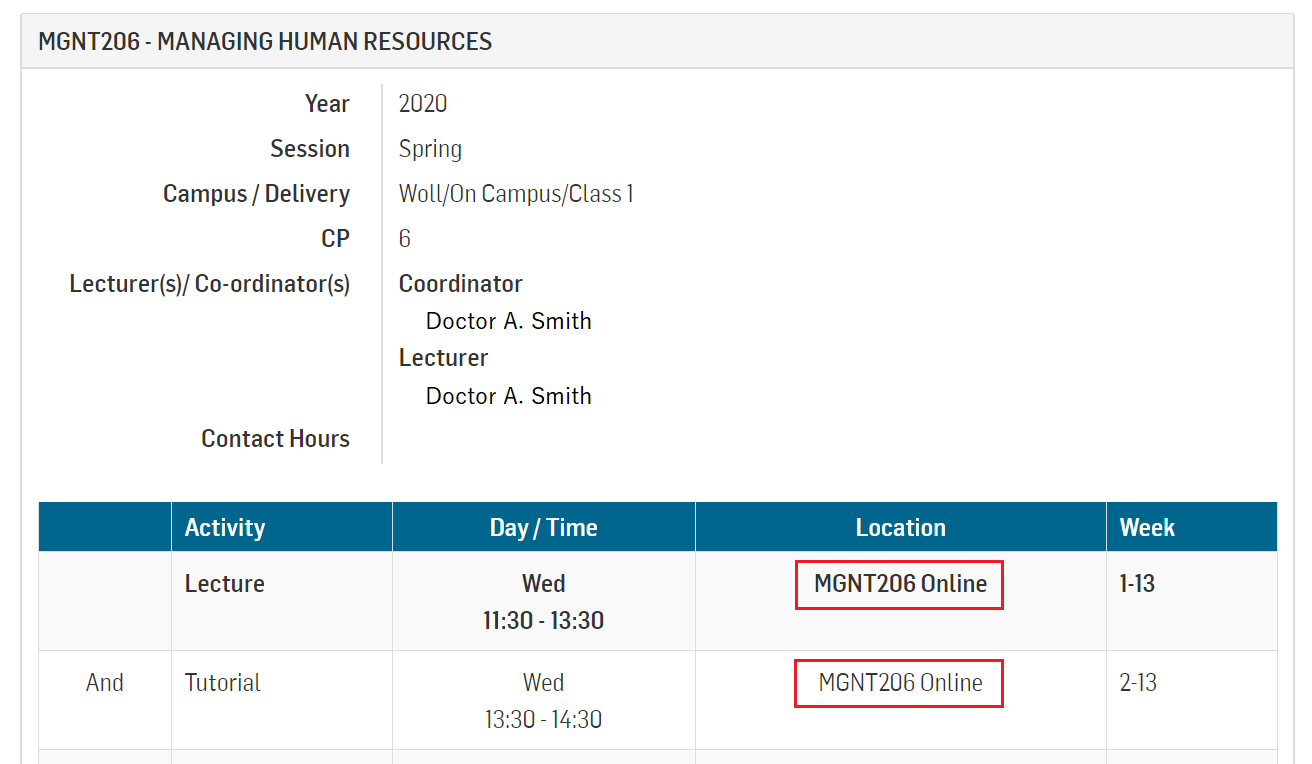Click Doctor A. Smith listed under Coordinator
This screenshot has height=764, width=1312.
[508, 321]
